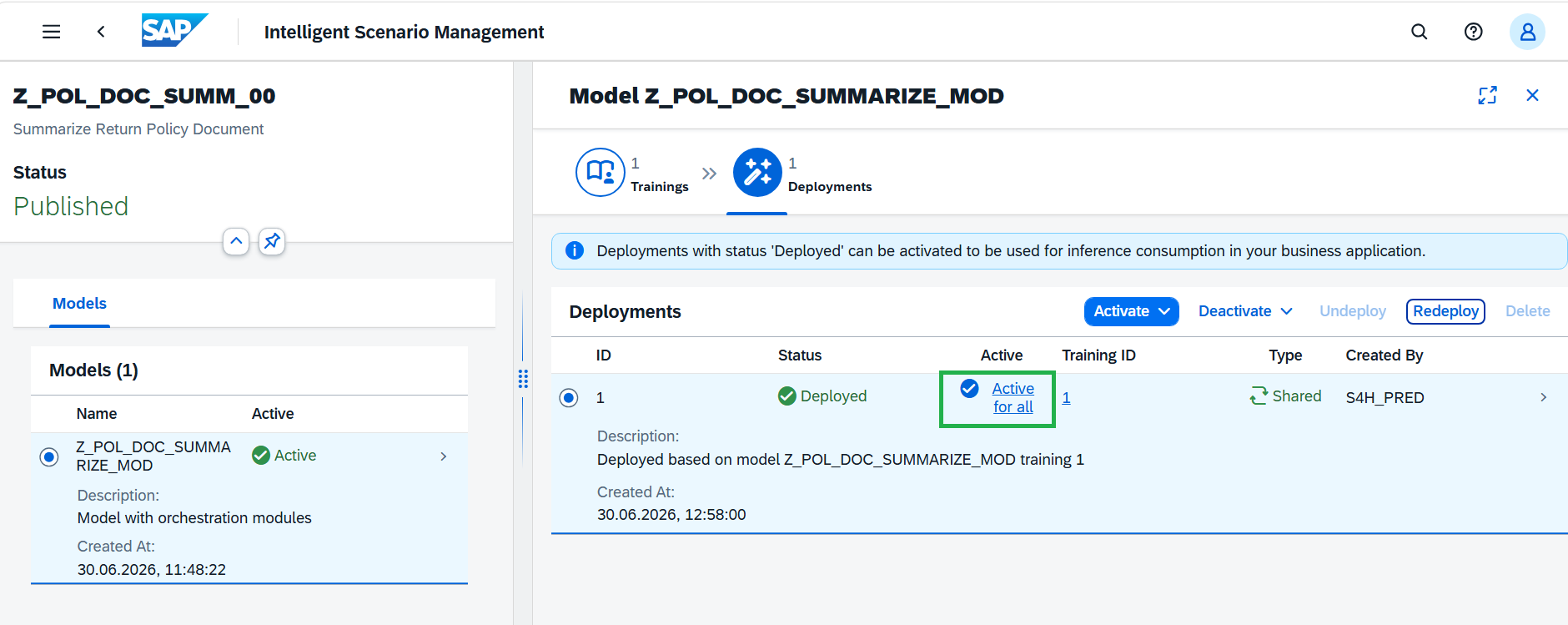The height and width of the screenshot is (625, 1568).
Task: Select radio button for deployment ID 1
Action: pyautogui.click(x=569, y=397)
